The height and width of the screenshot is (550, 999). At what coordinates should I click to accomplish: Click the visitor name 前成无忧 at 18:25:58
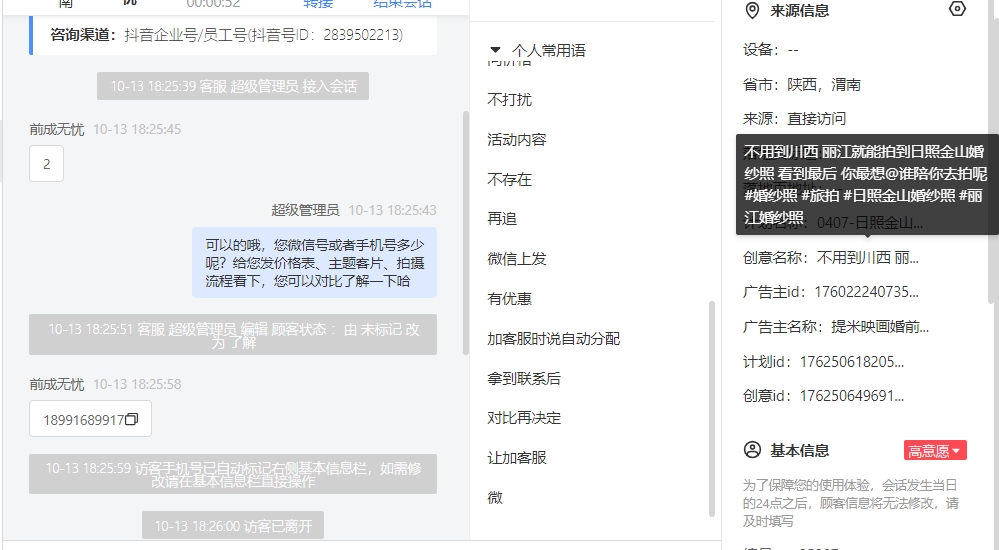point(57,384)
